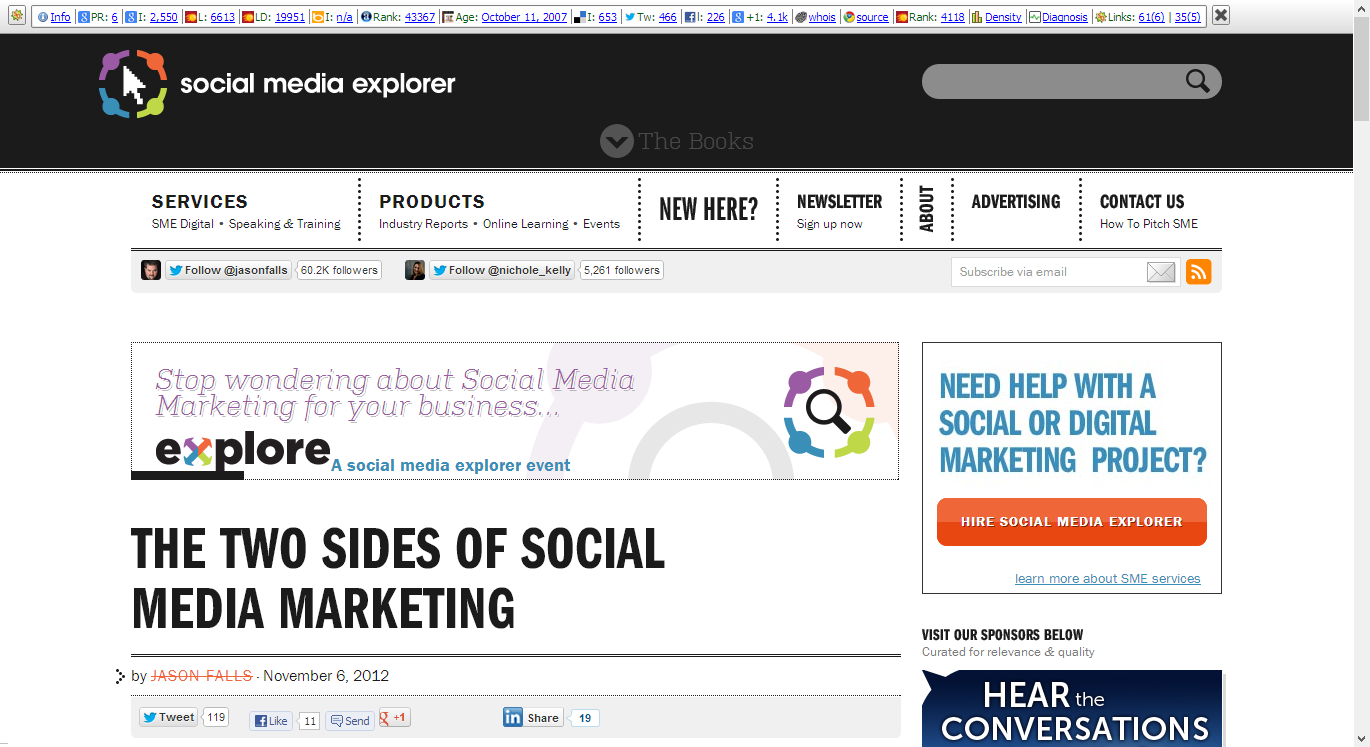The height and width of the screenshot is (747, 1370).
Task: Click the LinkedIn Share button
Action: pyautogui.click(x=533, y=718)
